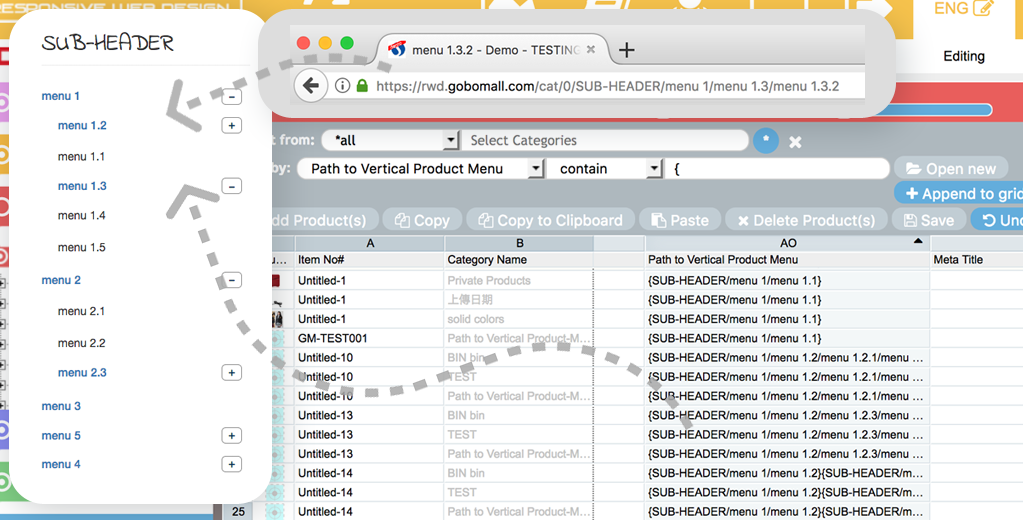Collapse the menu 1.3 submenu
Viewport: 1023px width, 520px height.
coord(231,186)
